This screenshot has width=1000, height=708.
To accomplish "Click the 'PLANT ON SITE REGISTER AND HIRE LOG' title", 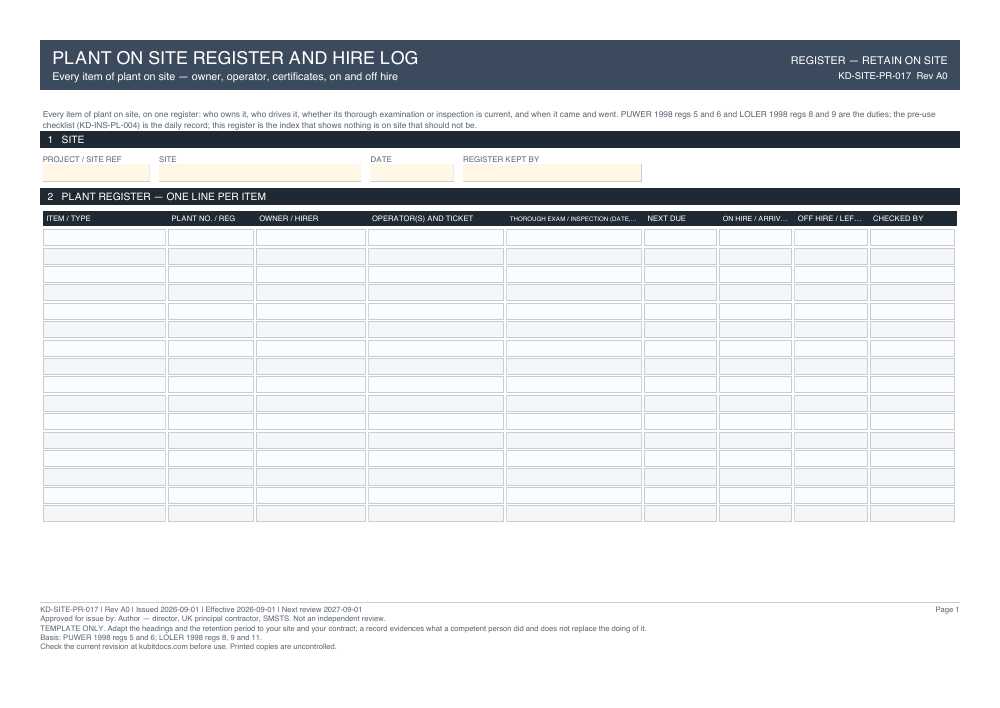I will pyautogui.click(x=235, y=58).
